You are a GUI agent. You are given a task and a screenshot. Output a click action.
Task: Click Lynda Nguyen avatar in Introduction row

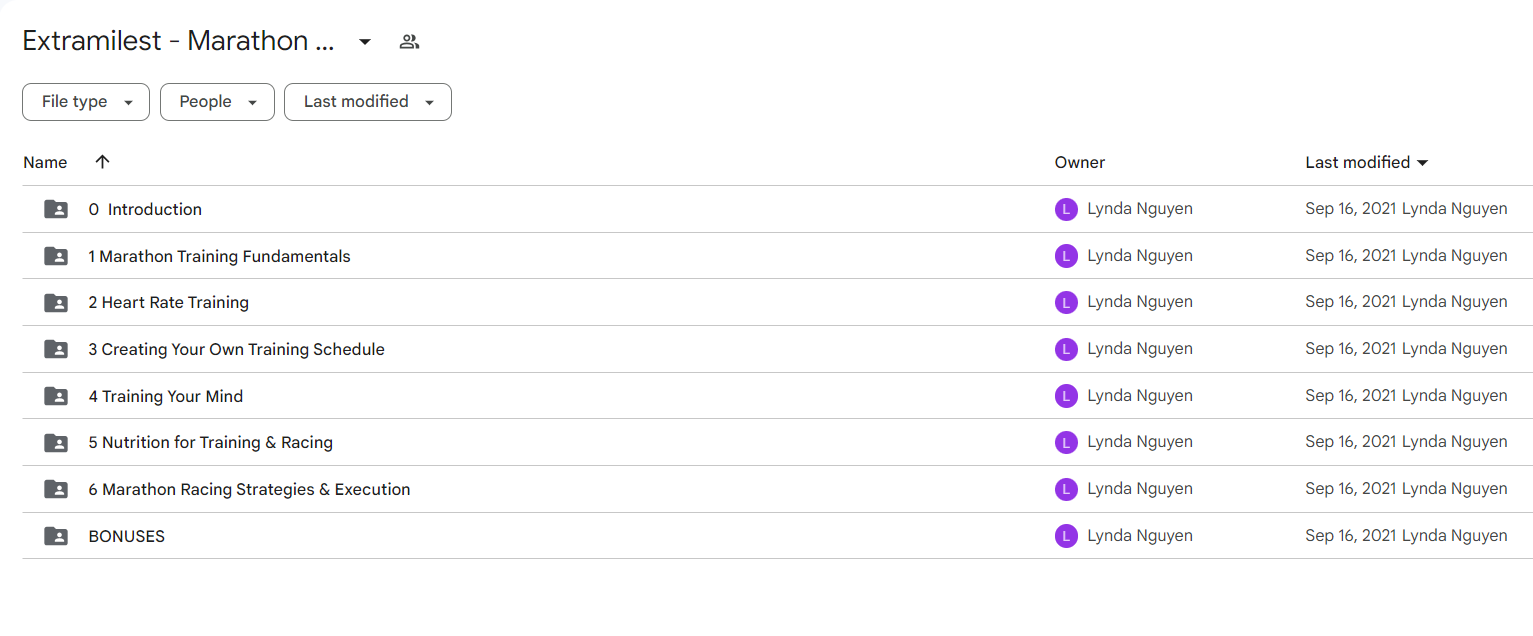click(x=1066, y=209)
